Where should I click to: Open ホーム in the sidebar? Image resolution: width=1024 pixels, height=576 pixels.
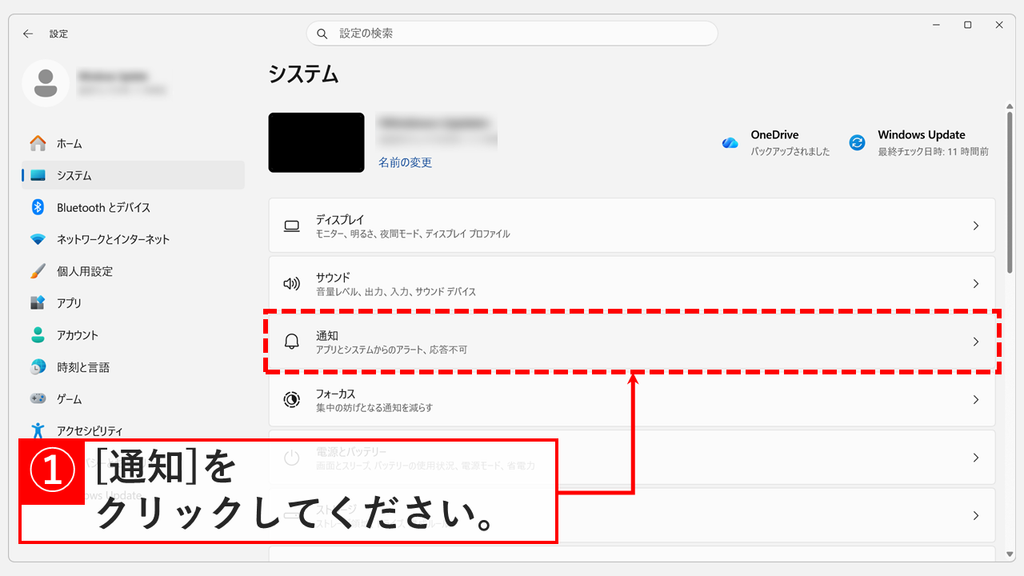tap(133, 143)
